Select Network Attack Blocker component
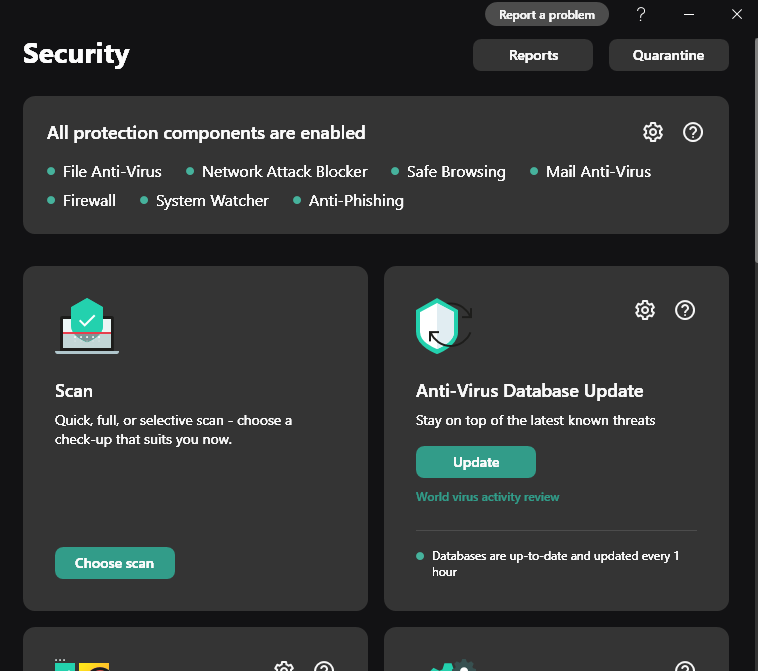 (x=284, y=172)
